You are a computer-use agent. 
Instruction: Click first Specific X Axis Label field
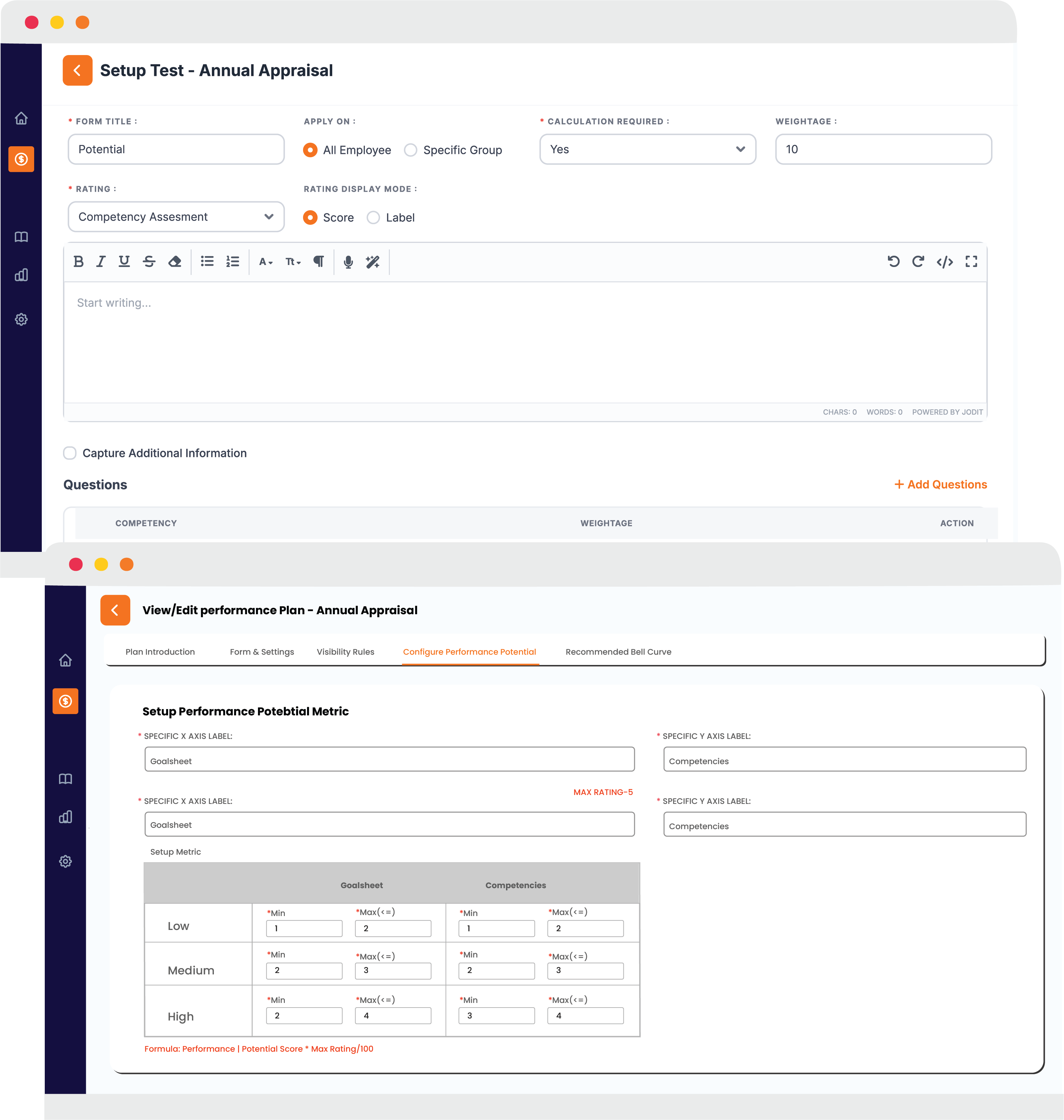click(389, 759)
